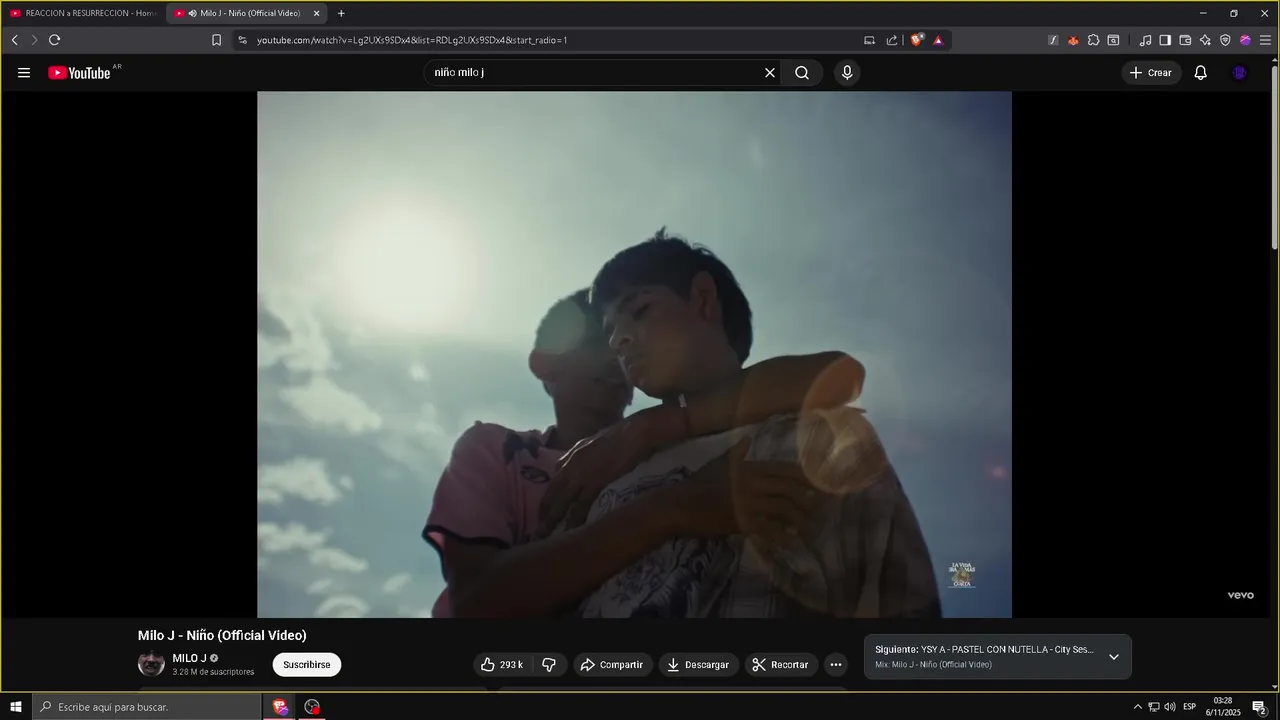Open Brave Shields lion icon

(x=916, y=40)
